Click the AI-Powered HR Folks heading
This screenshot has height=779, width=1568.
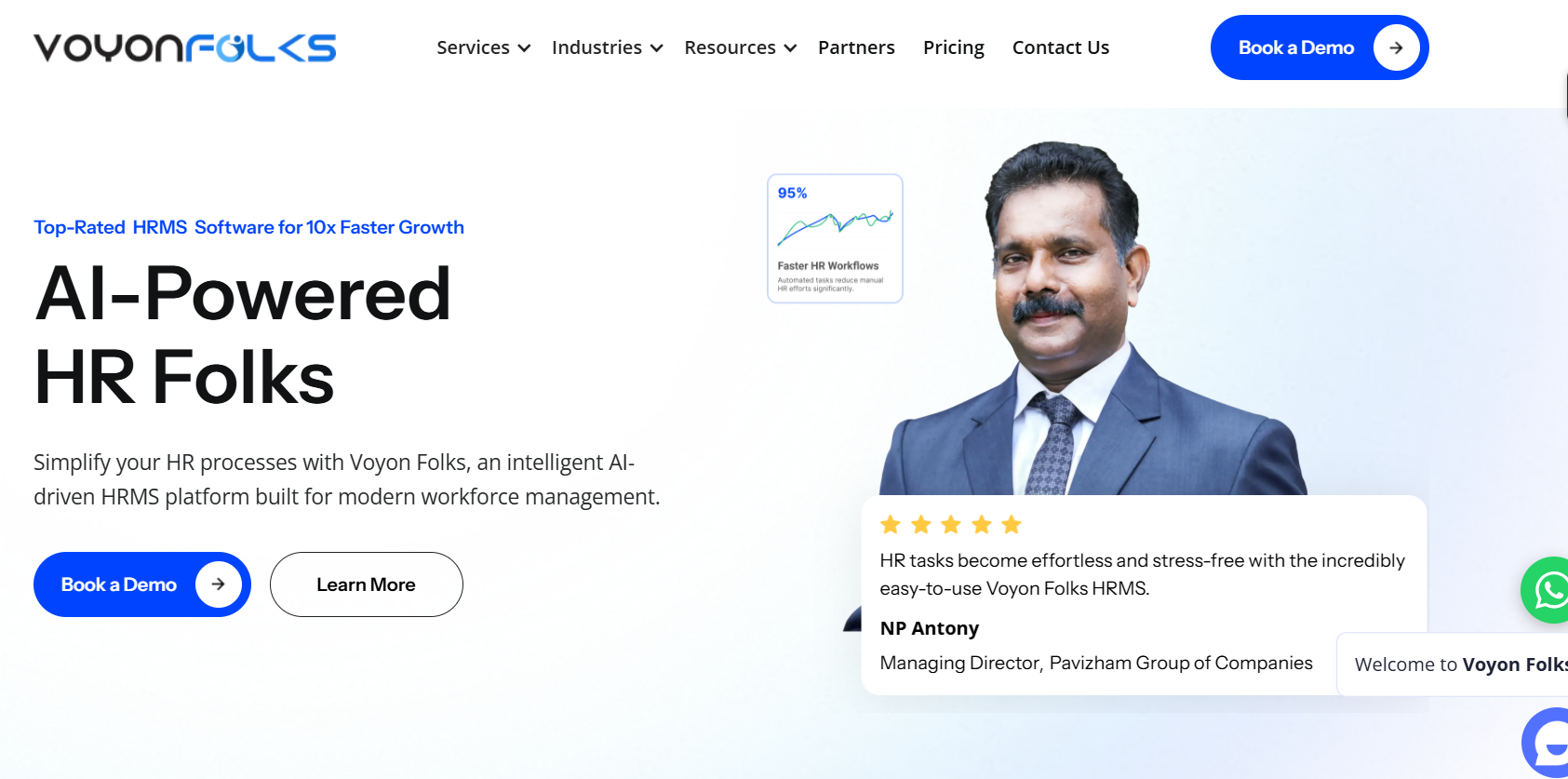(x=243, y=335)
